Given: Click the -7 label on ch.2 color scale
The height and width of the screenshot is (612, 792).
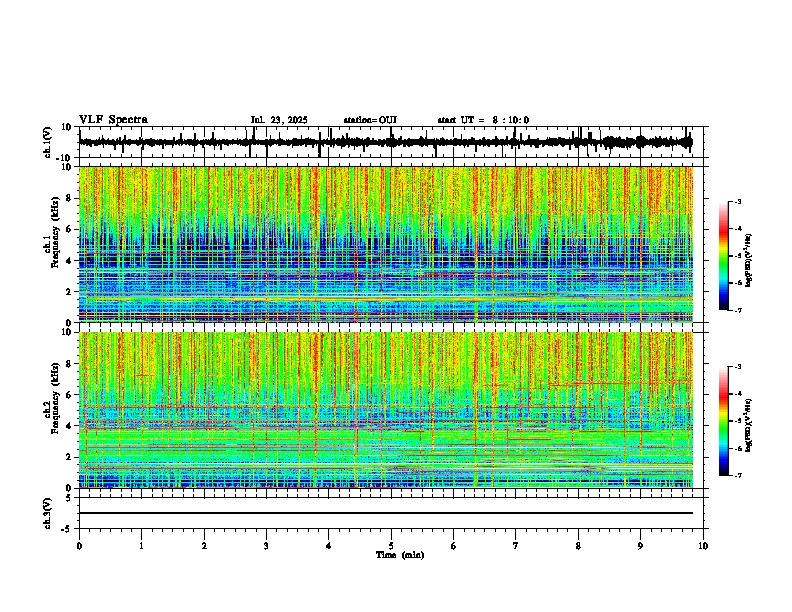Looking at the screenshot, I should (737, 475).
